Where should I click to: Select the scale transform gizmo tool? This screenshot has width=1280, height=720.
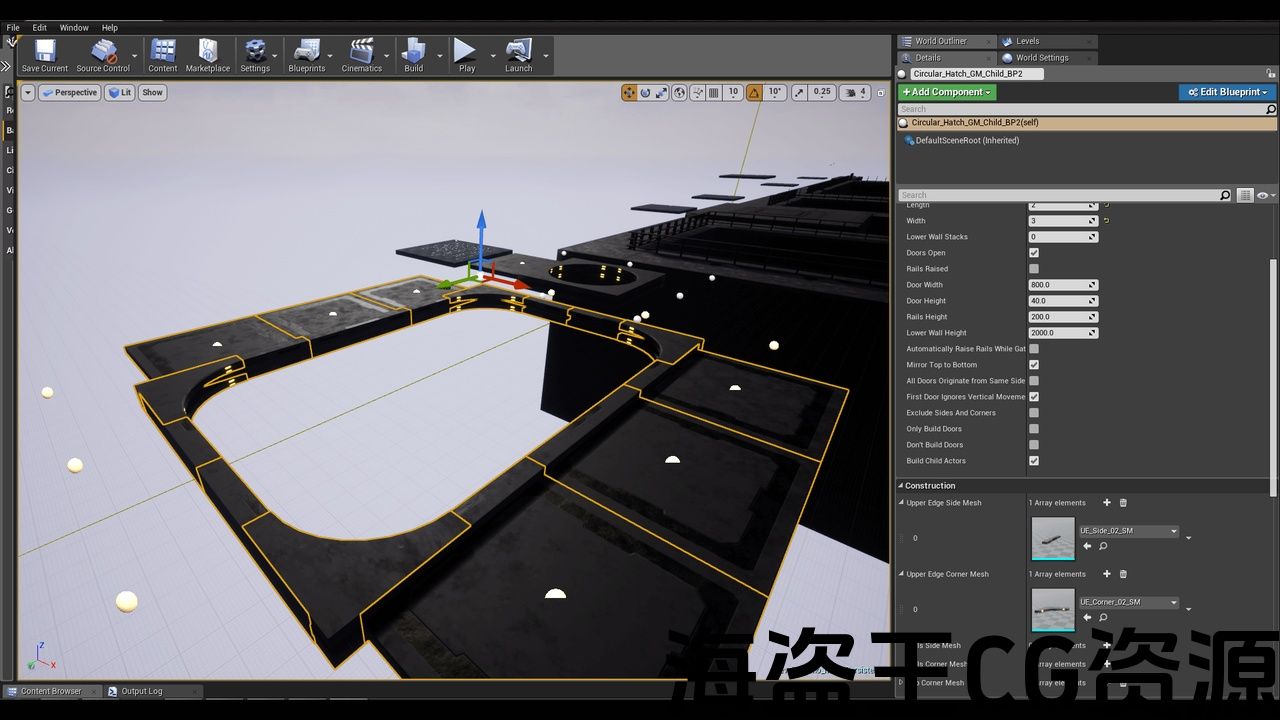click(662, 92)
